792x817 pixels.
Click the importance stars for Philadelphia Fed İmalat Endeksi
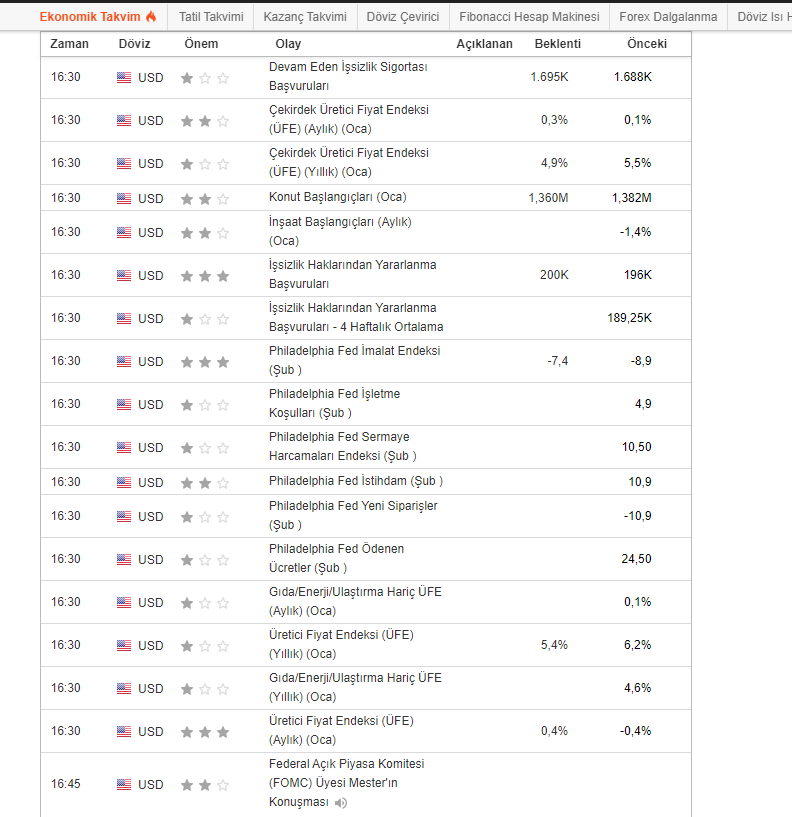[204, 361]
